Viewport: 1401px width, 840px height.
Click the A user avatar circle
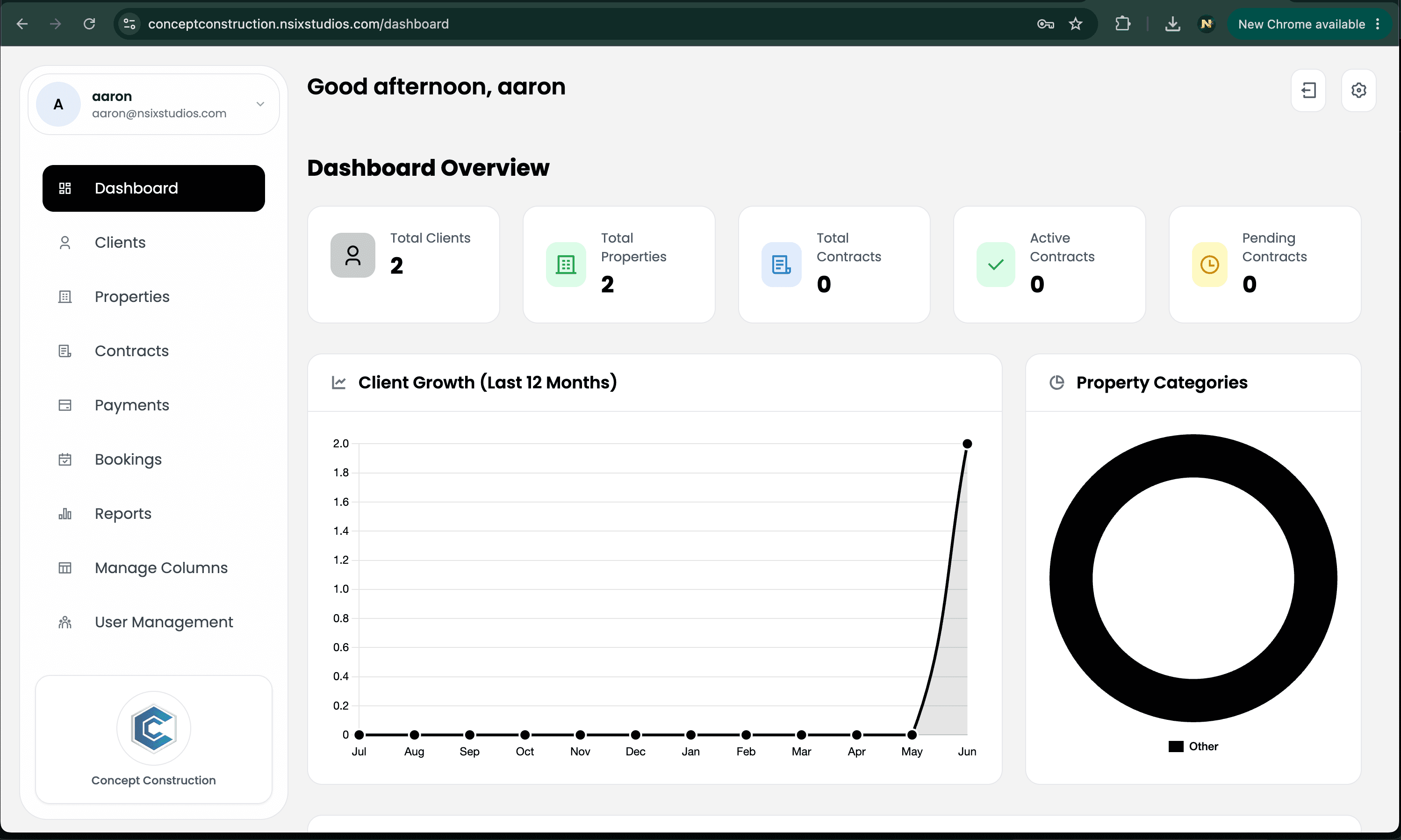pyautogui.click(x=58, y=104)
